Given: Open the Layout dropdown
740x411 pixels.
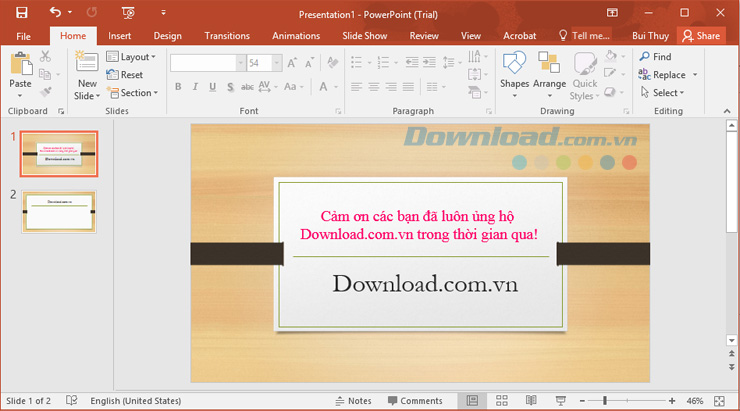Looking at the screenshot, I should pyautogui.click(x=131, y=57).
